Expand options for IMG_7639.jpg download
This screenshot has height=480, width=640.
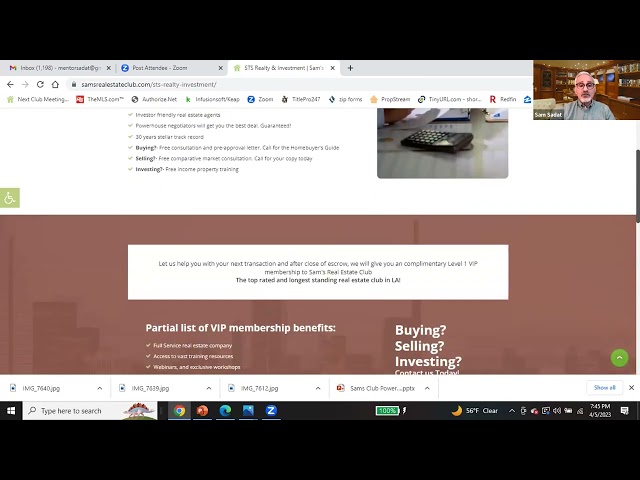coord(209,388)
